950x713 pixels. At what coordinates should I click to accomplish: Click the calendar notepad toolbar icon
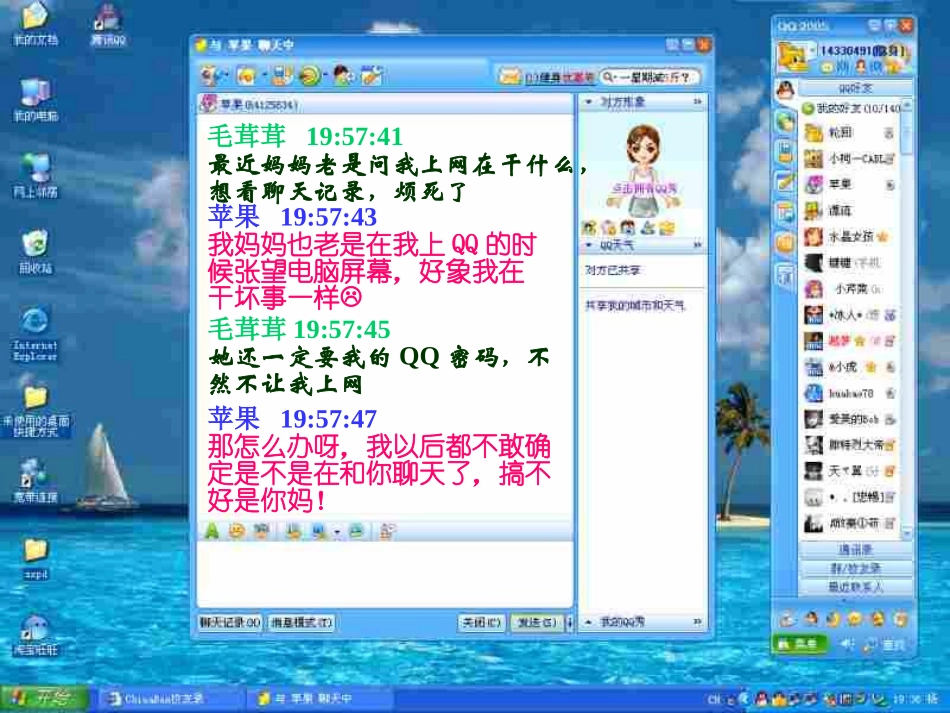pyautogui.click(x=371, y=76)
